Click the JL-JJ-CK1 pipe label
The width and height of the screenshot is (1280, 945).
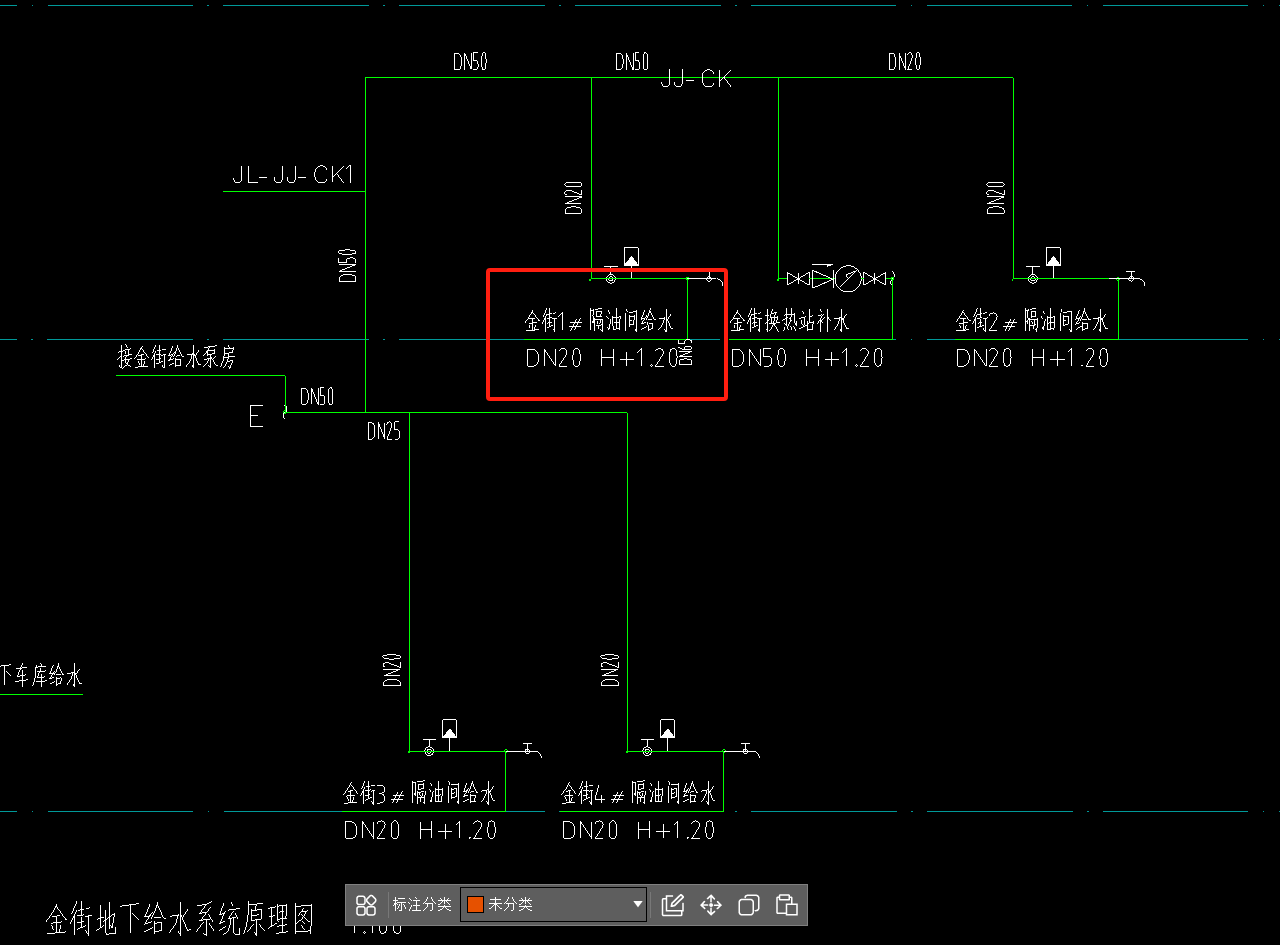coord(293,176)
